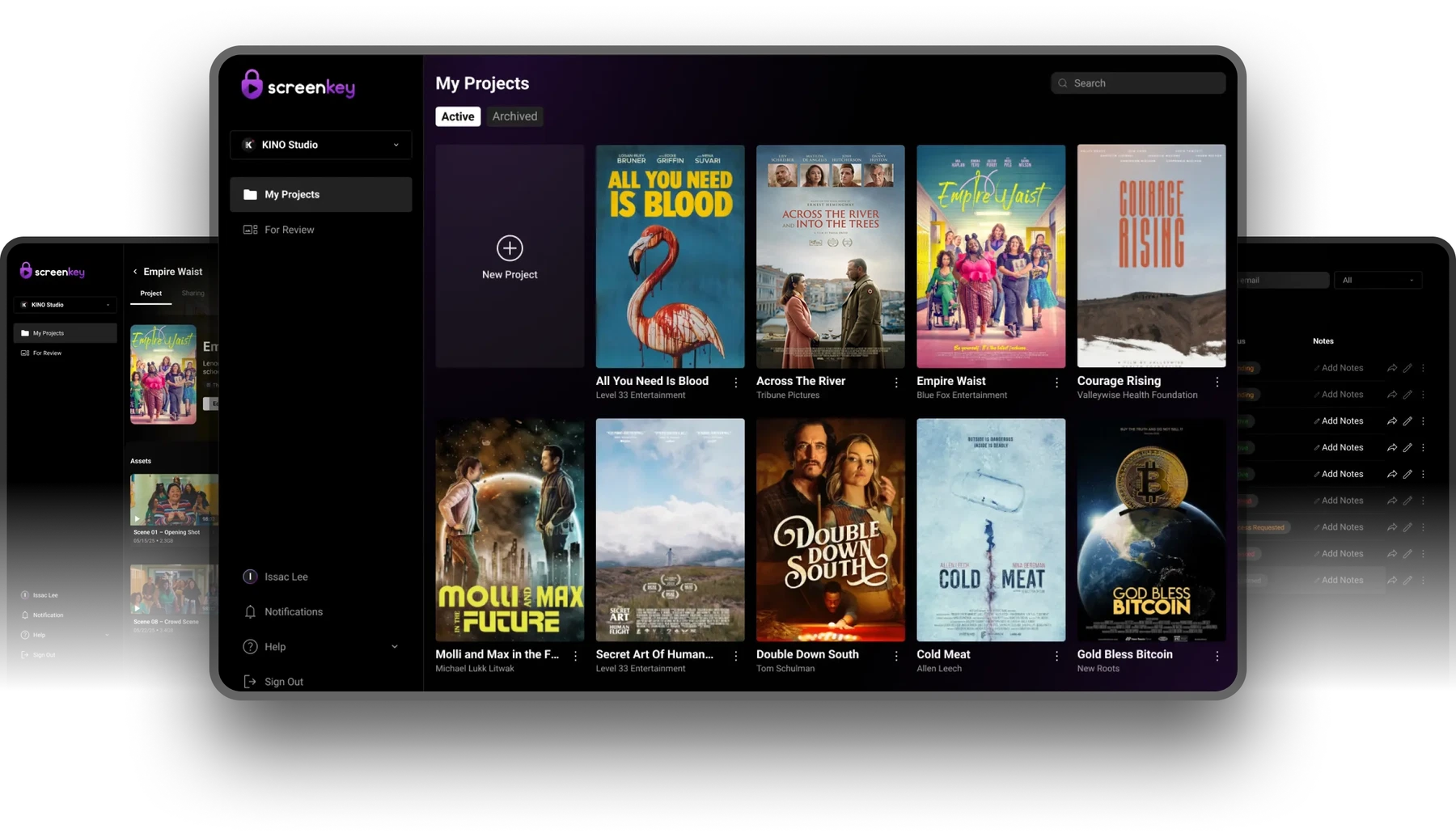This screenshot has height=837, width=1456.
Task: Open options menu for Molli and Max project
Action: pos(575,656)
